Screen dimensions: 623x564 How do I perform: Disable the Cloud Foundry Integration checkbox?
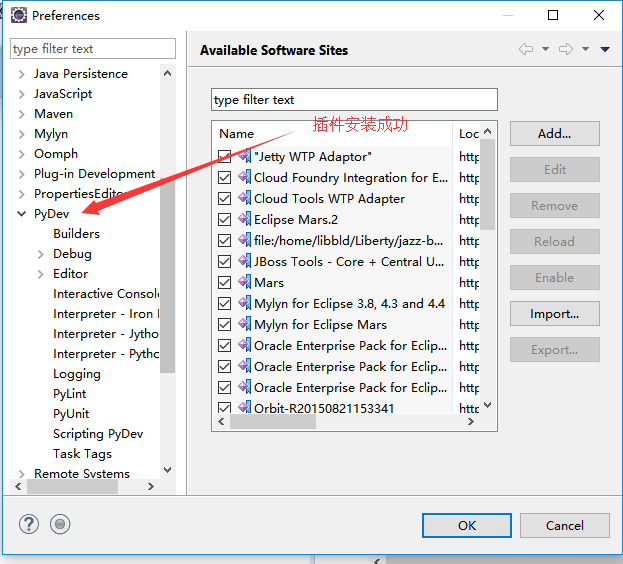tap(225, 177)
